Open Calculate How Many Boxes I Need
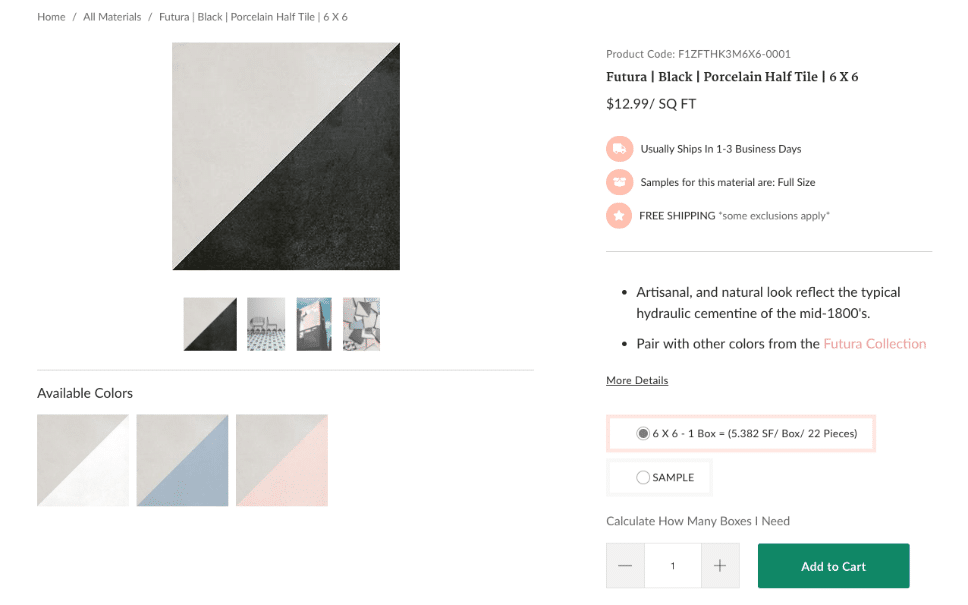 [698, 521]
